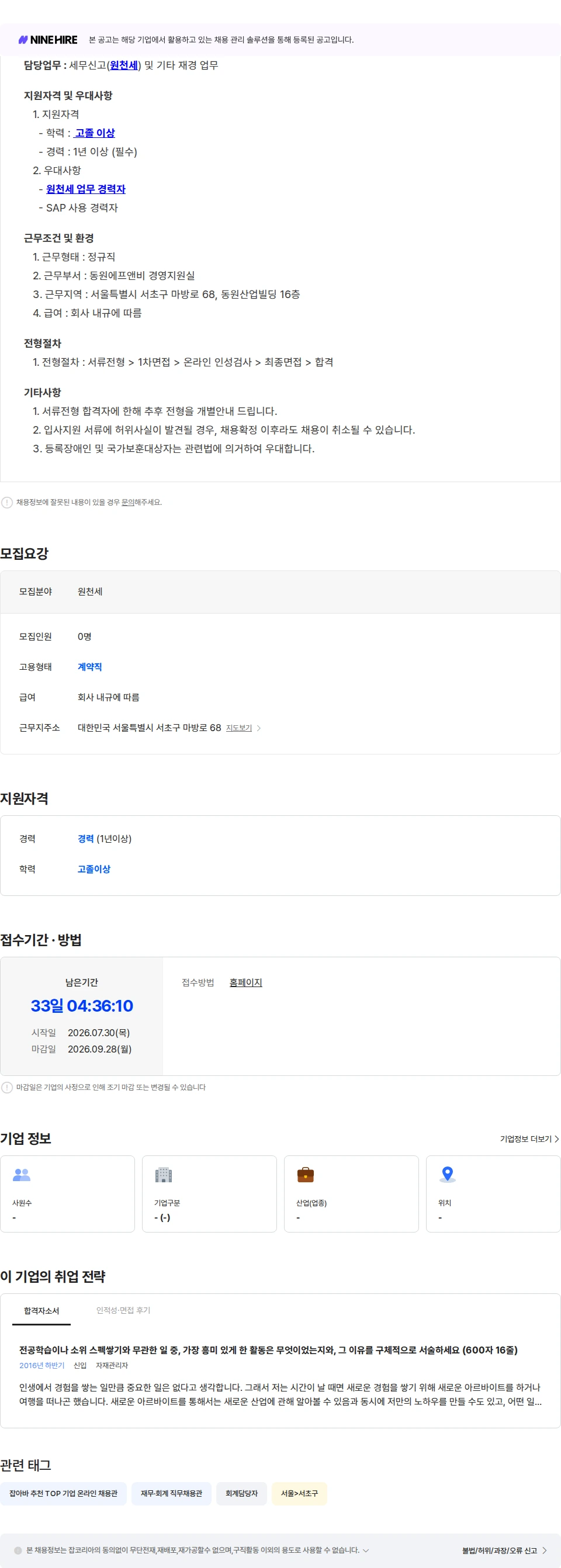Click 계약직 employment type link
This screenshot has width=561, height=1568.
[x=90, y=667]
